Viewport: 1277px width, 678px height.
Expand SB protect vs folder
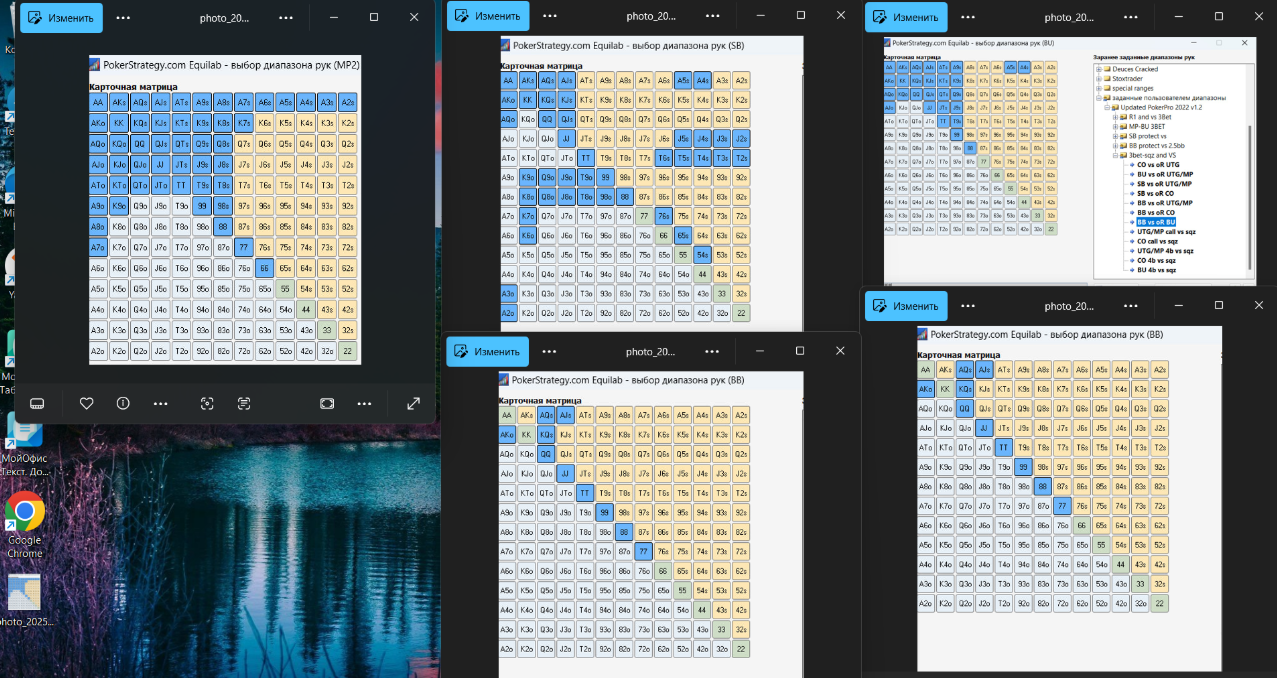click(1115, 136)
